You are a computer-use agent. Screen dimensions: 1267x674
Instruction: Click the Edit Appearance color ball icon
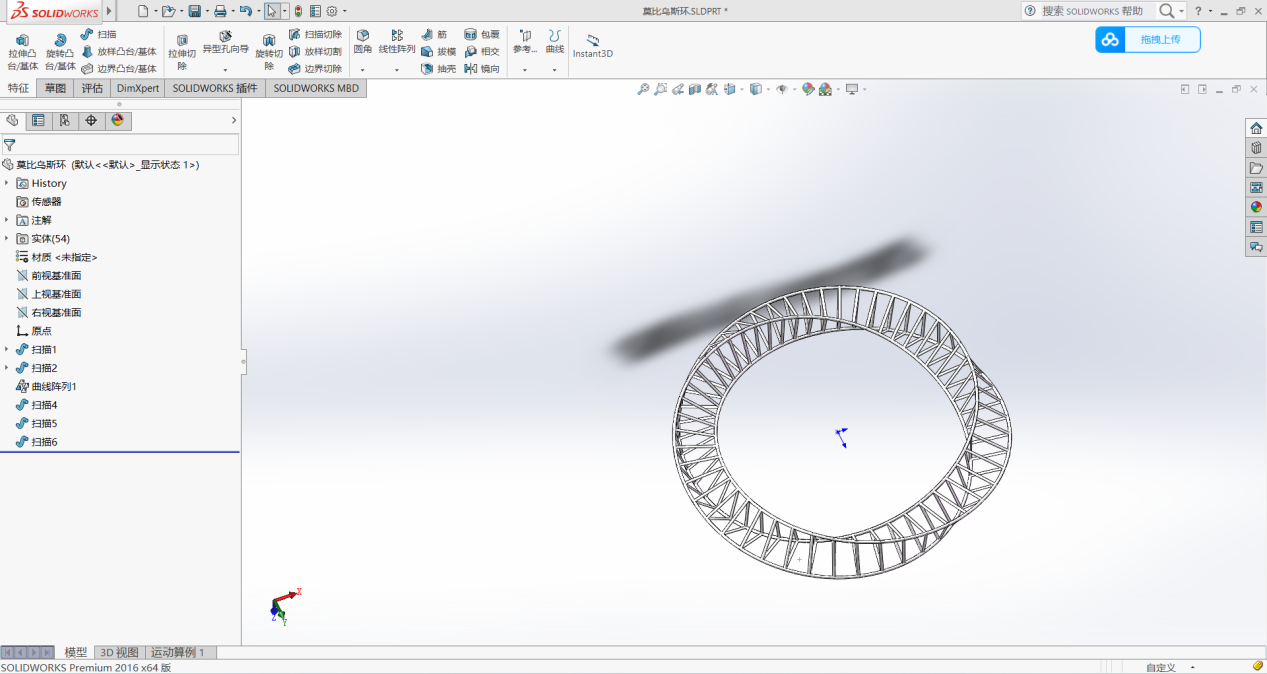(x=807, y=89)
